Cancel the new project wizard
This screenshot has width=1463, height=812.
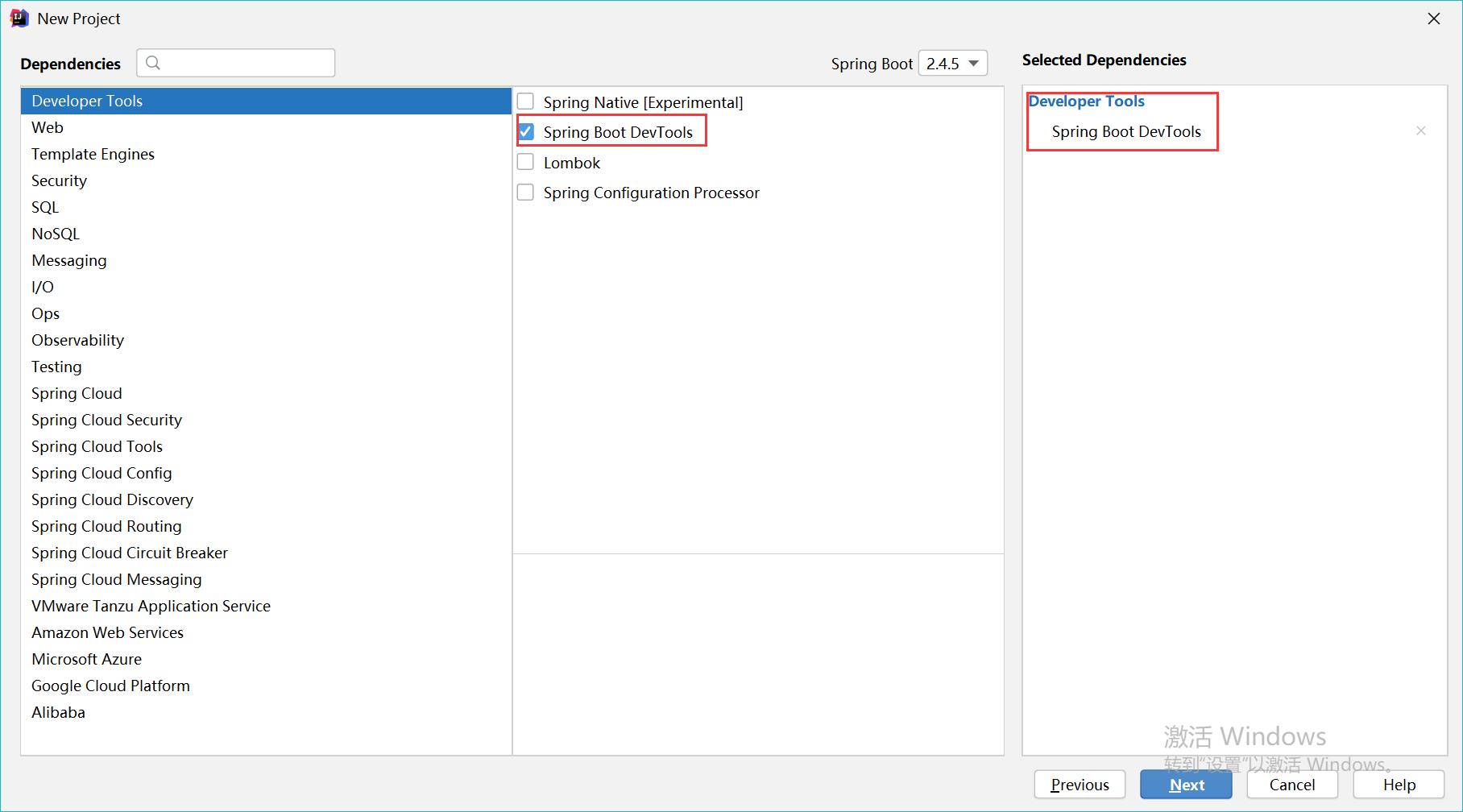tap(1292, 785)
